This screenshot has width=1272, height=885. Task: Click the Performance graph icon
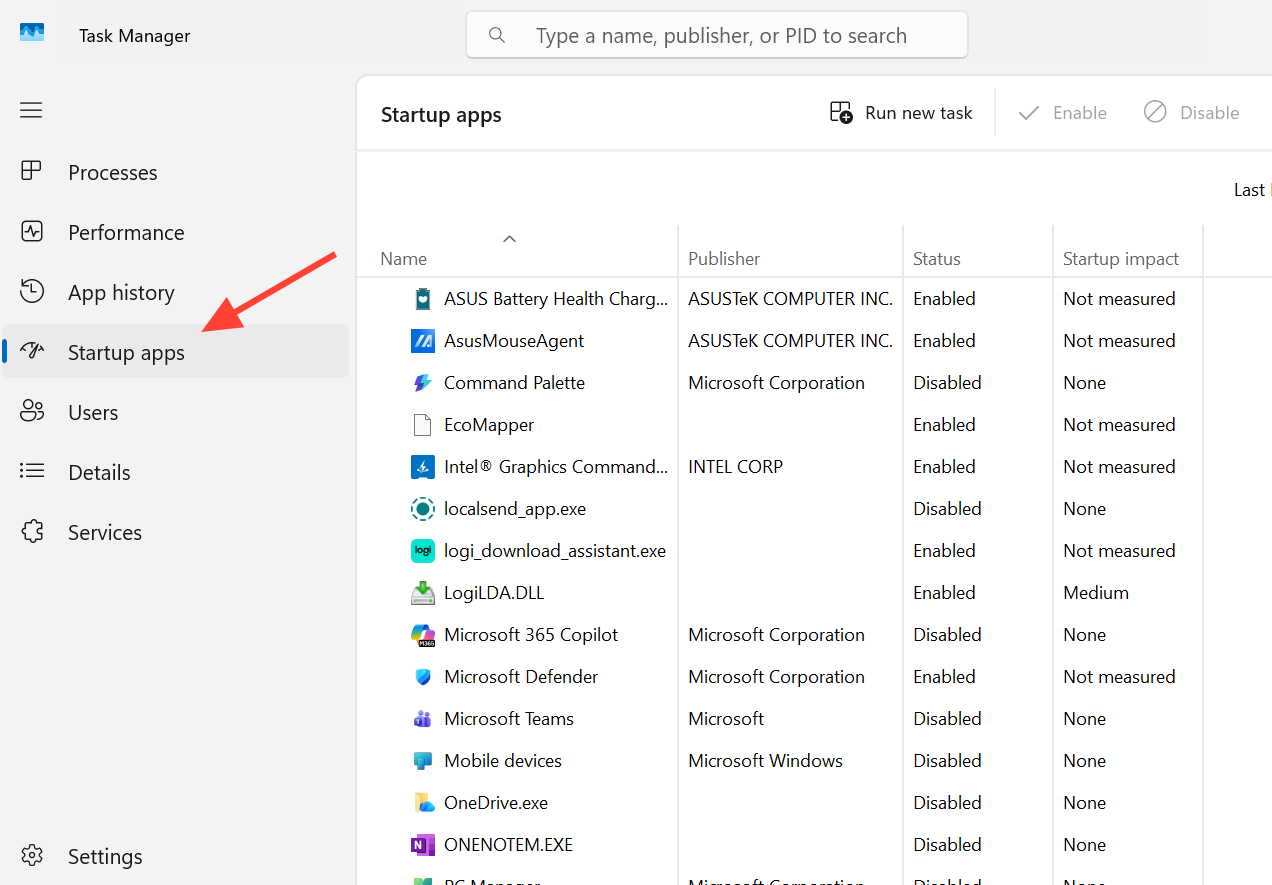(32, 231)
